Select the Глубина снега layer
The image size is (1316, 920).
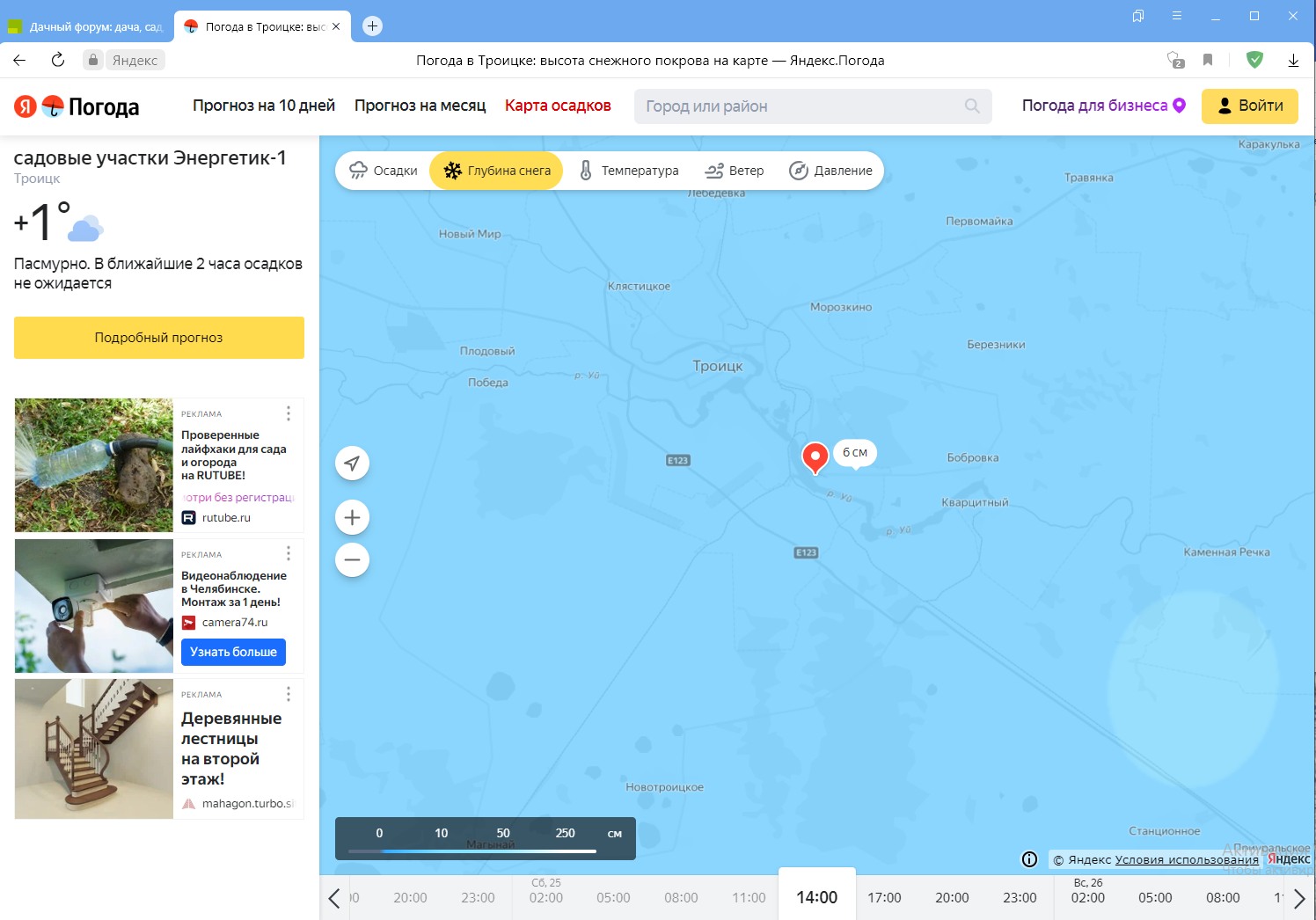coord(496,171)
